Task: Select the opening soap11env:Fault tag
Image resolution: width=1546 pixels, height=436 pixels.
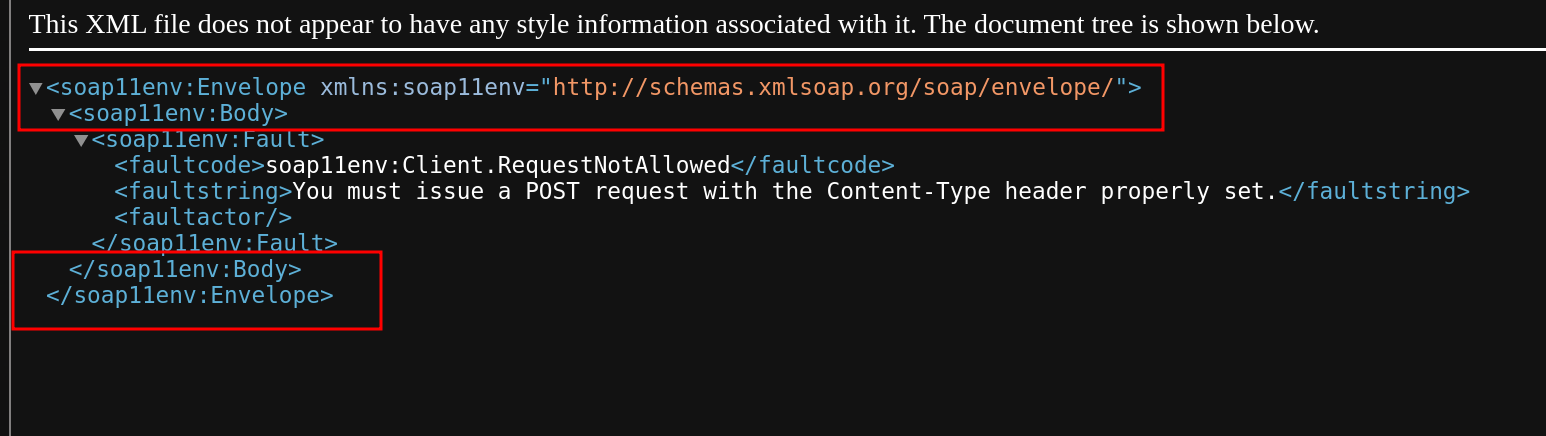Action: [208, 140]
